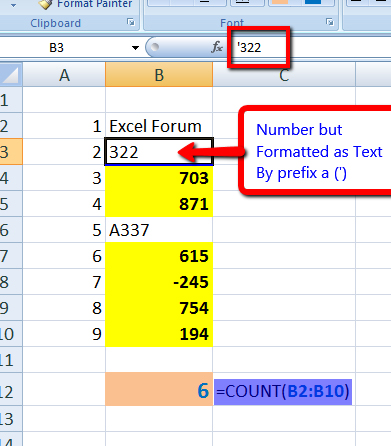Screen dimensions: 391x446
Task: Select the cell containing A337
Action: click(x=159, y=230)
